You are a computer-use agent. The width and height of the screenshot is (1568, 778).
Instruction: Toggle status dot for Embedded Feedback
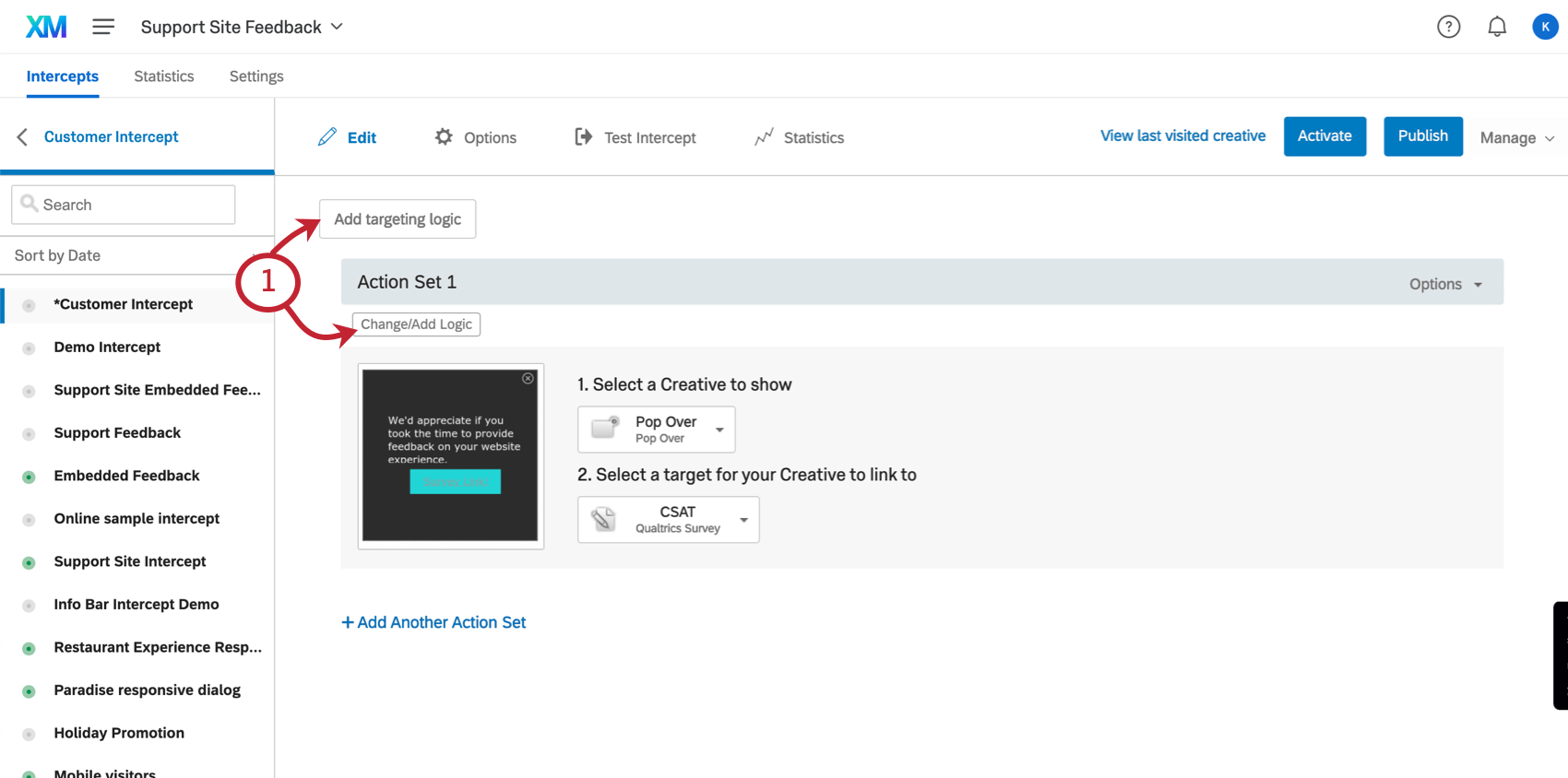29,477
